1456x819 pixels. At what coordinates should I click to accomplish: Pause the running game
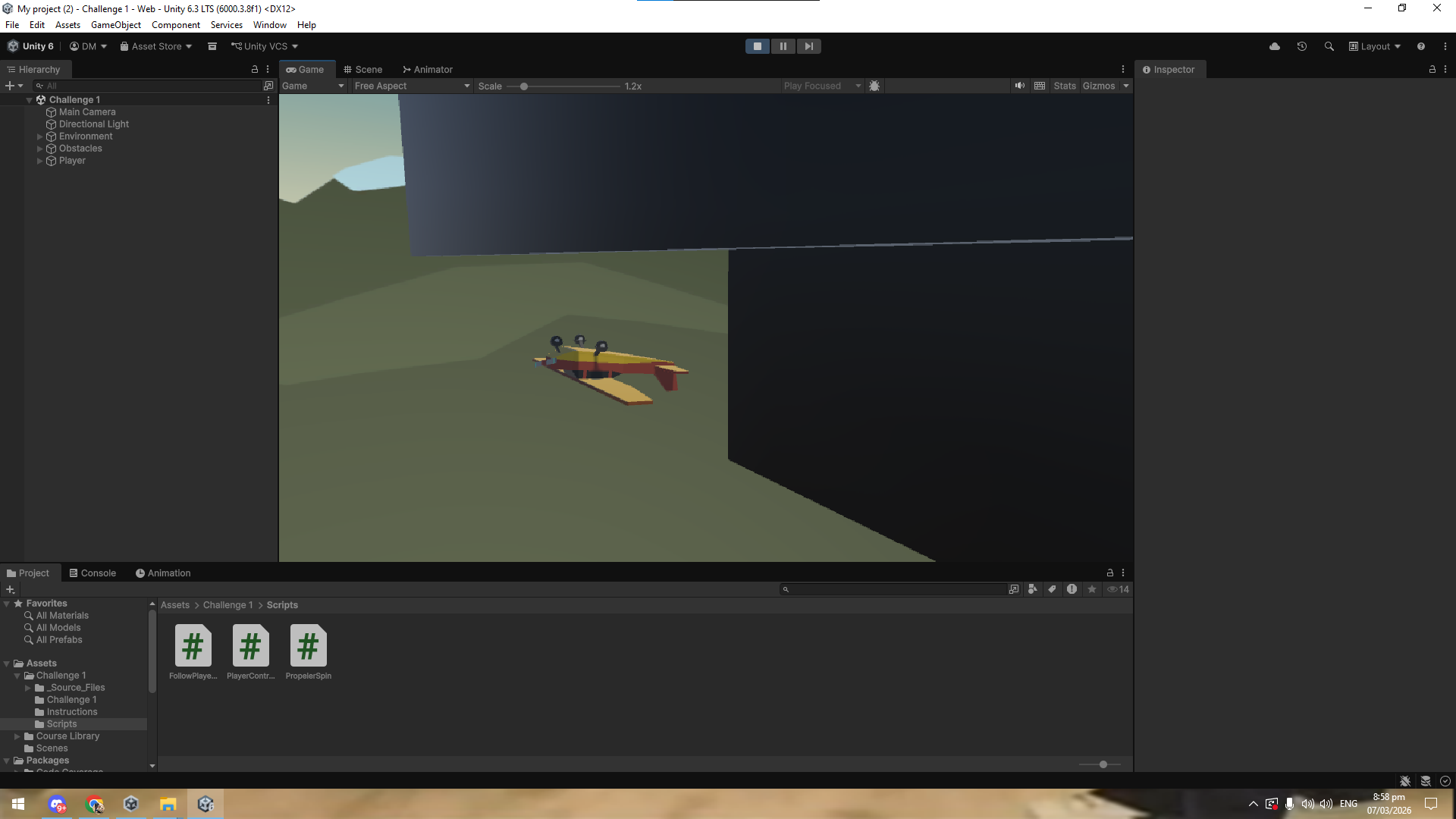[783, 46]
